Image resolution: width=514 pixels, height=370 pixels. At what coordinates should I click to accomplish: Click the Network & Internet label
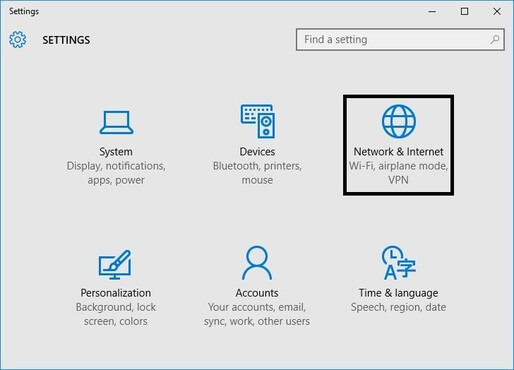point(398,152)
